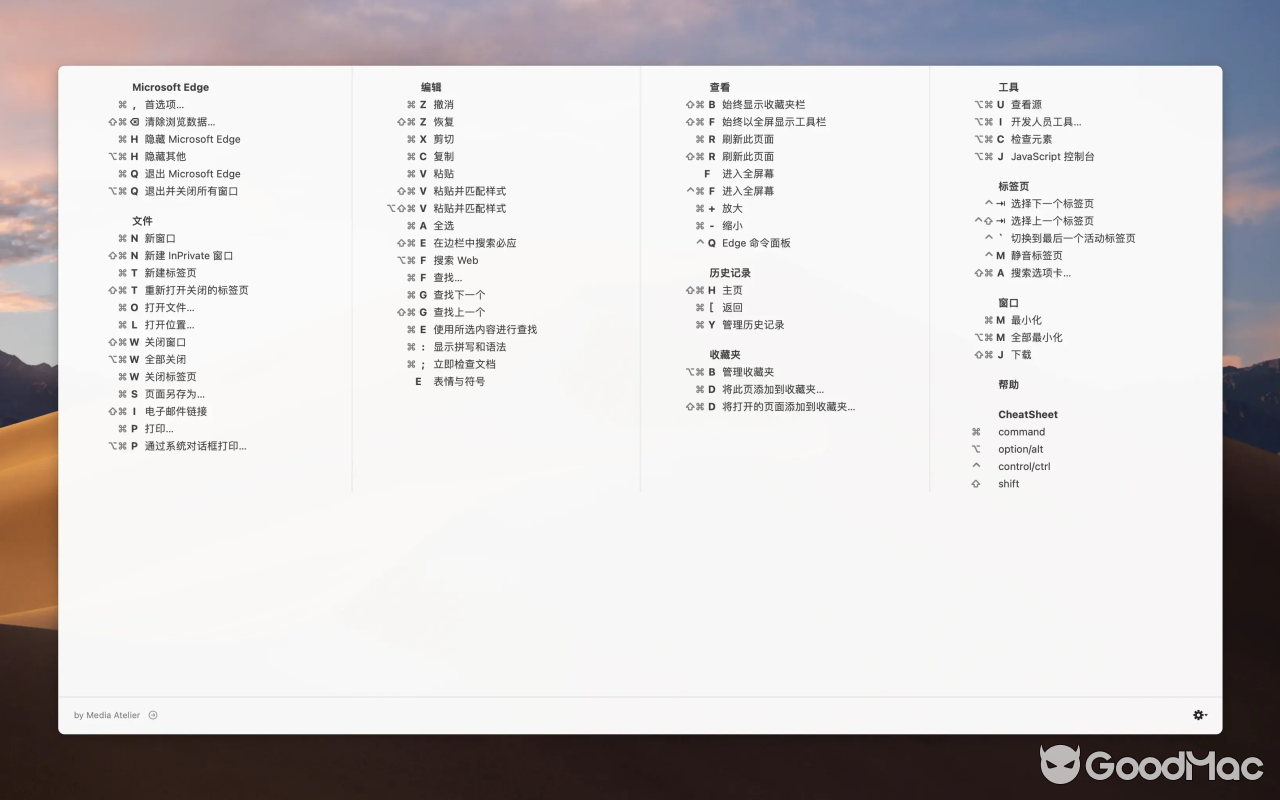1280x800 pixels.
Task: Open the gear dropdown menu arrow
Action: click(1206, 715)
